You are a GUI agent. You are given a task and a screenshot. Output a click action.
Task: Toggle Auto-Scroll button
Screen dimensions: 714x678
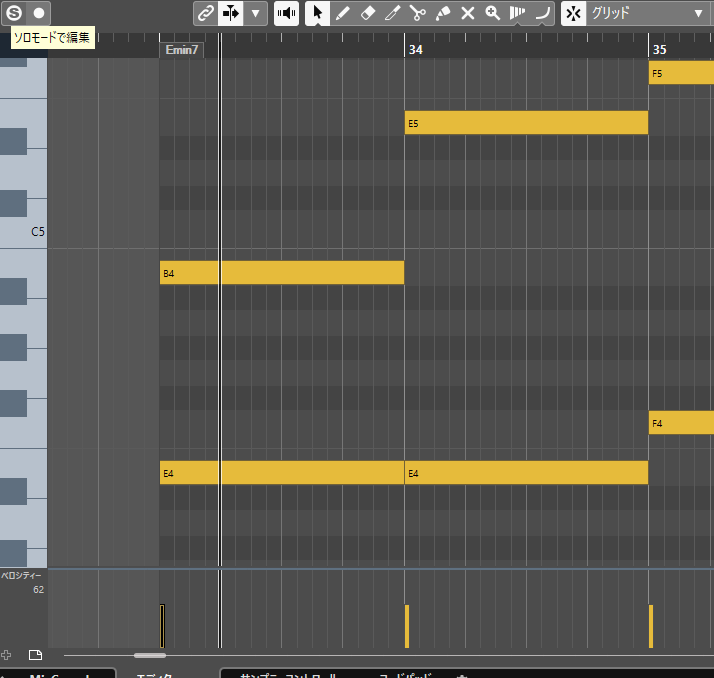click(x=230, y=13)
